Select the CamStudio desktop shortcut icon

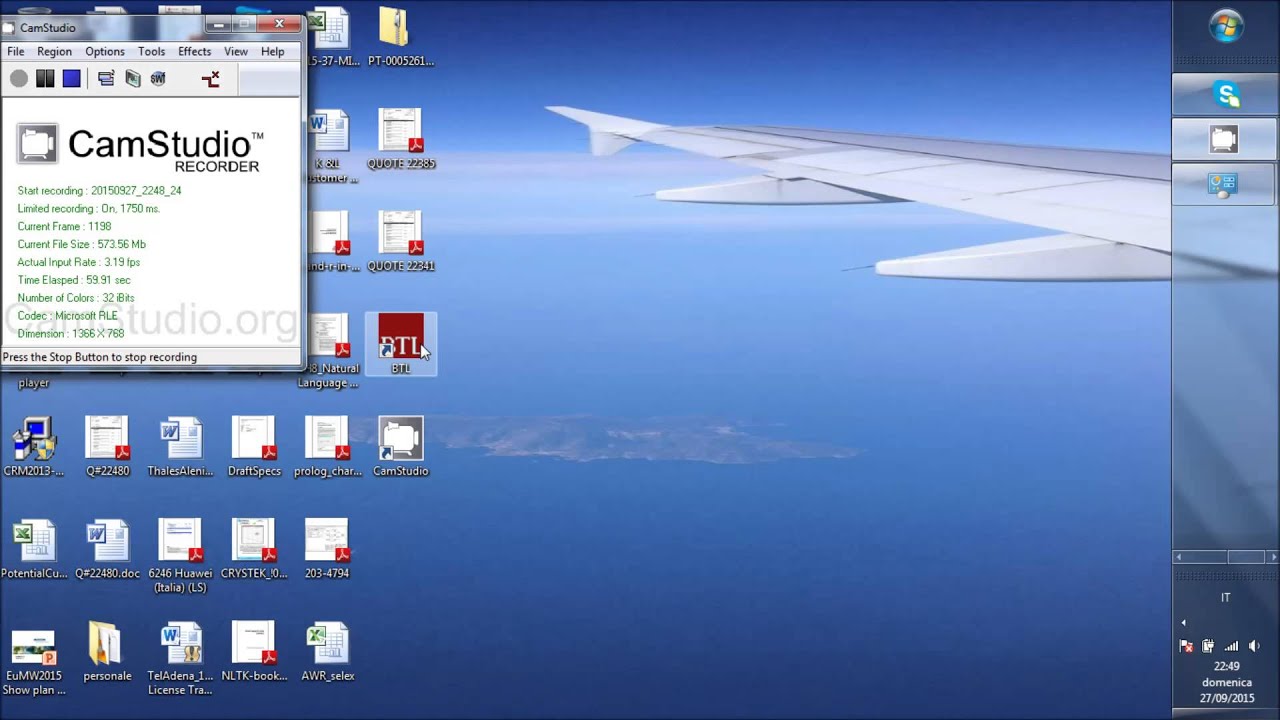(x=401, y=447)
